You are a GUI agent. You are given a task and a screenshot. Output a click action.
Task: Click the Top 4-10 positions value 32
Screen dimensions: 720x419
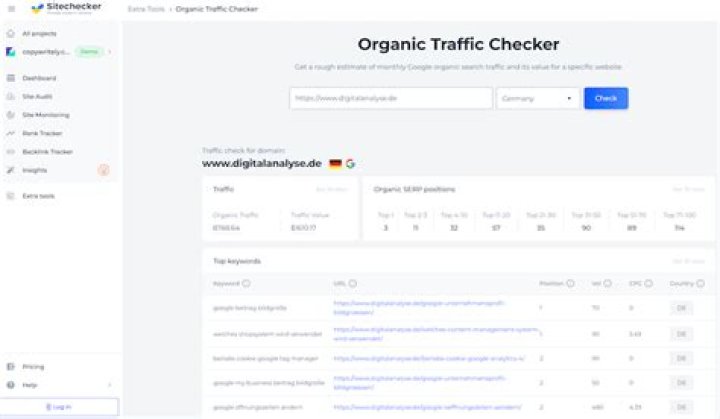454,228
